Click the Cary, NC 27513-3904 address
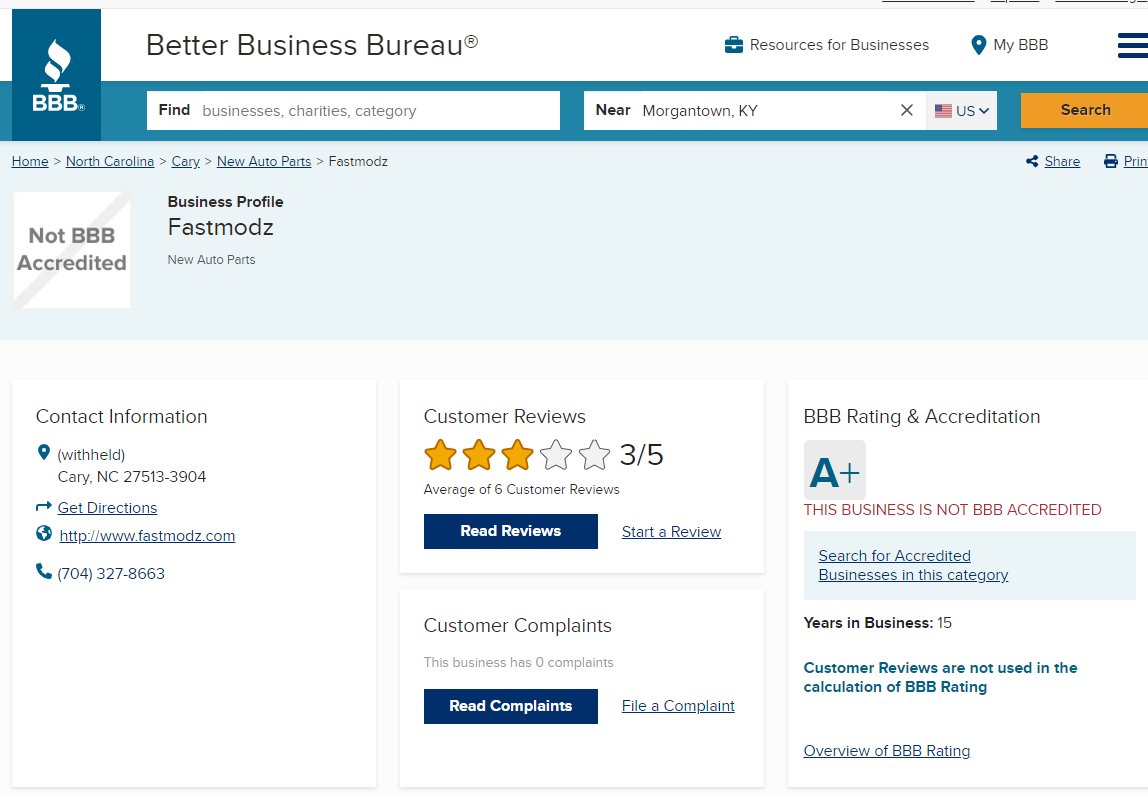The image size is (1148, 797). (x=132, y=477)
